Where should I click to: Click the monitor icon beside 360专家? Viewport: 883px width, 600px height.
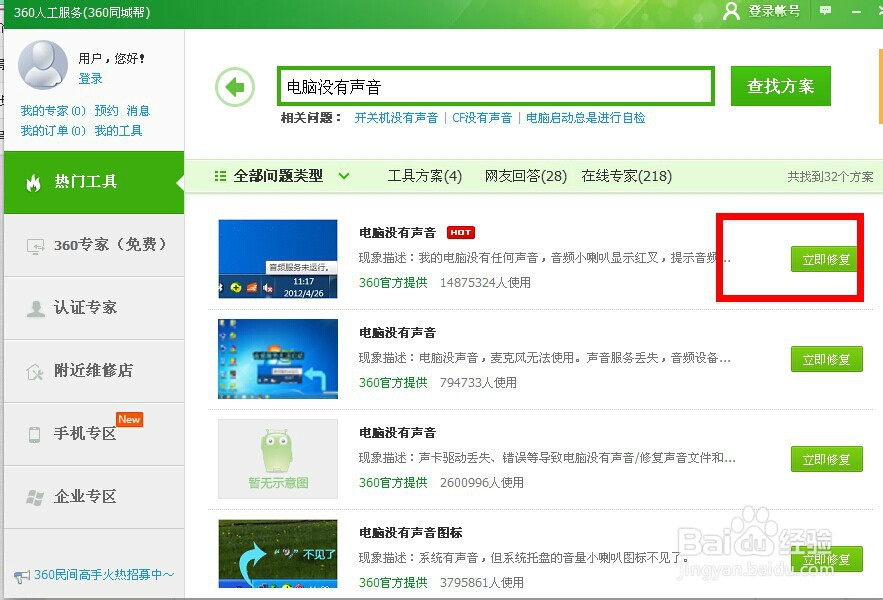(35, 246)
